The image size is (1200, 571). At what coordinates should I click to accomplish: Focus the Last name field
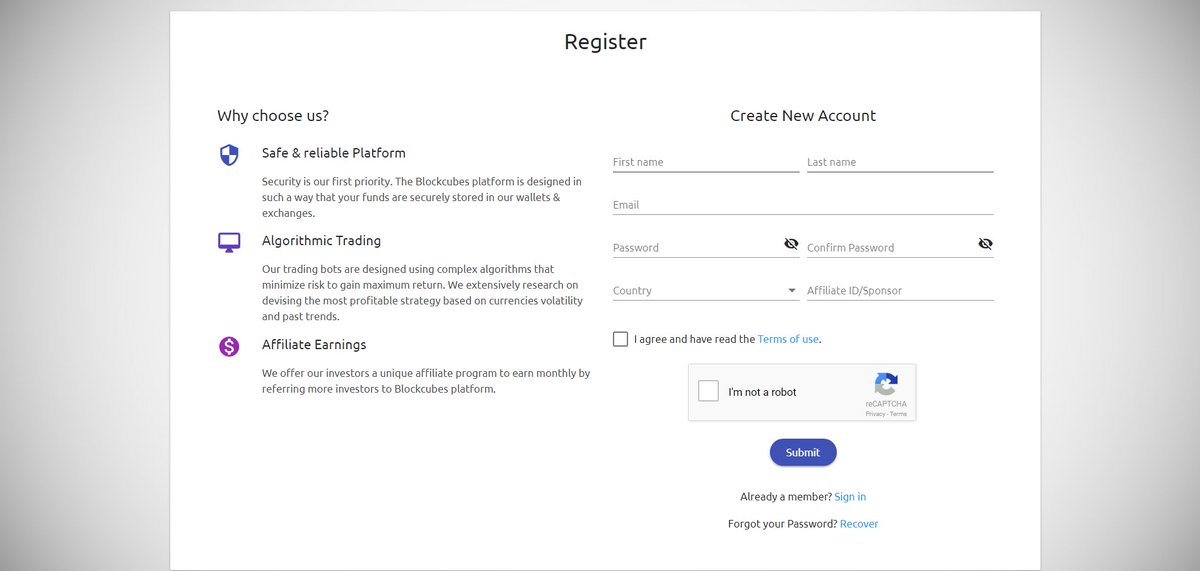click(x=900, y=162)
